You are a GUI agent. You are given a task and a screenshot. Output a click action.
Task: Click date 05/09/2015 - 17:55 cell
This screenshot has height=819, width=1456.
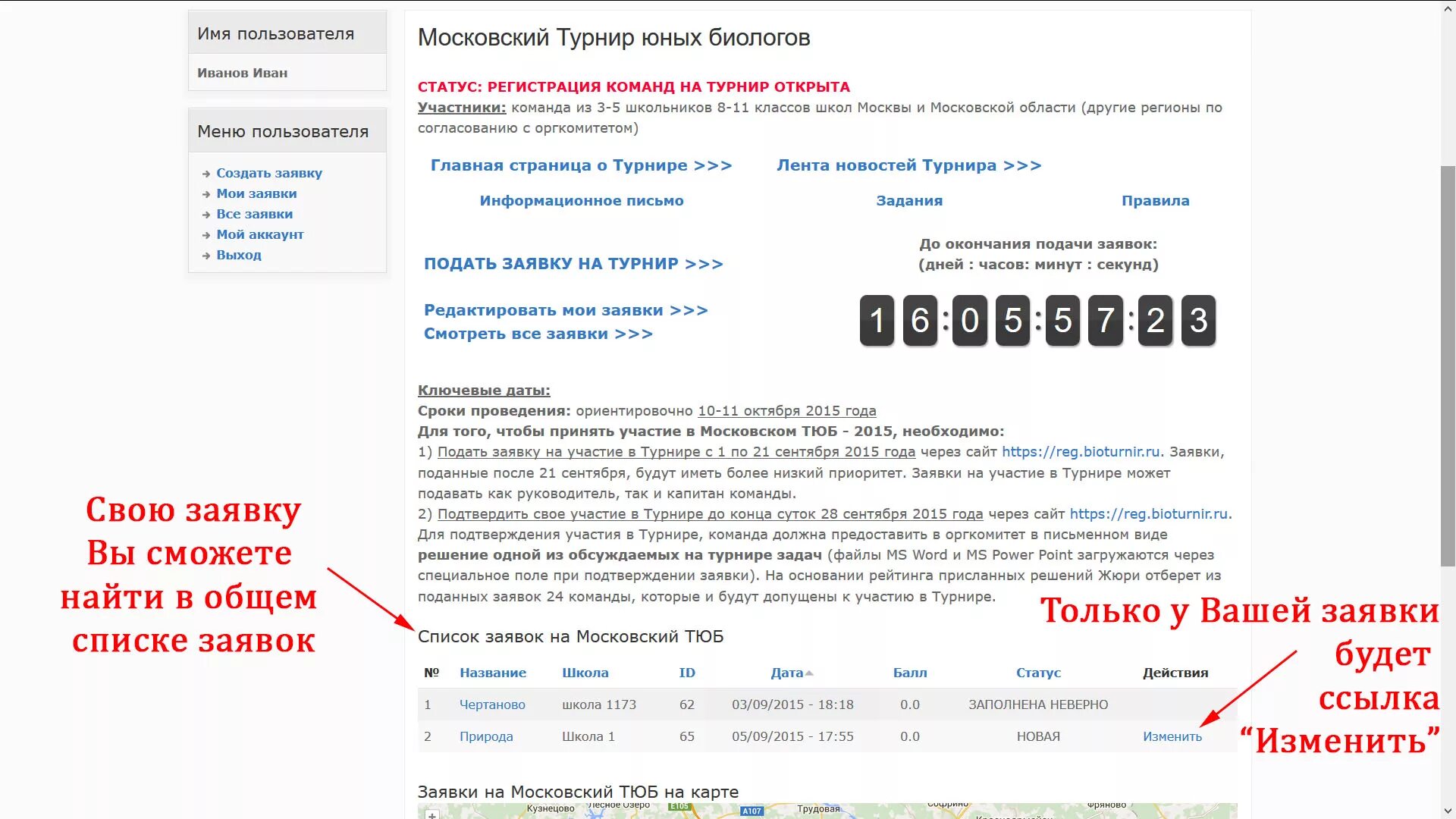pyautogui.click(x=792, y=736)
